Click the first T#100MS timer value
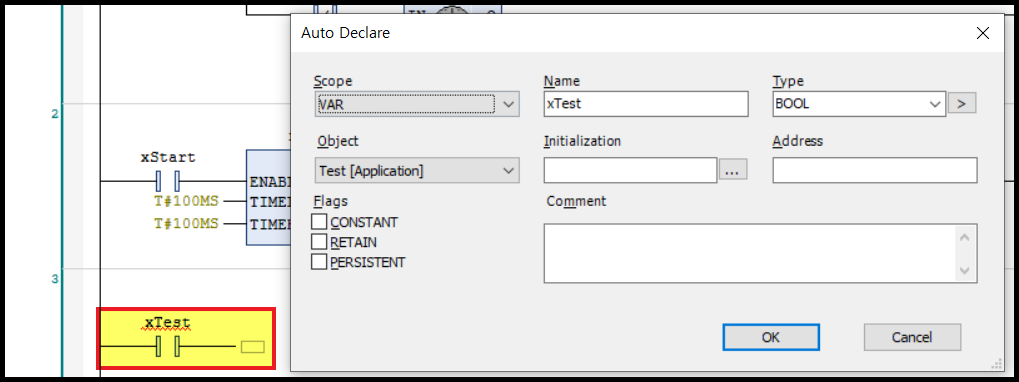The width and height of the screenshot is (1019, 382). [x=186, y=201]
